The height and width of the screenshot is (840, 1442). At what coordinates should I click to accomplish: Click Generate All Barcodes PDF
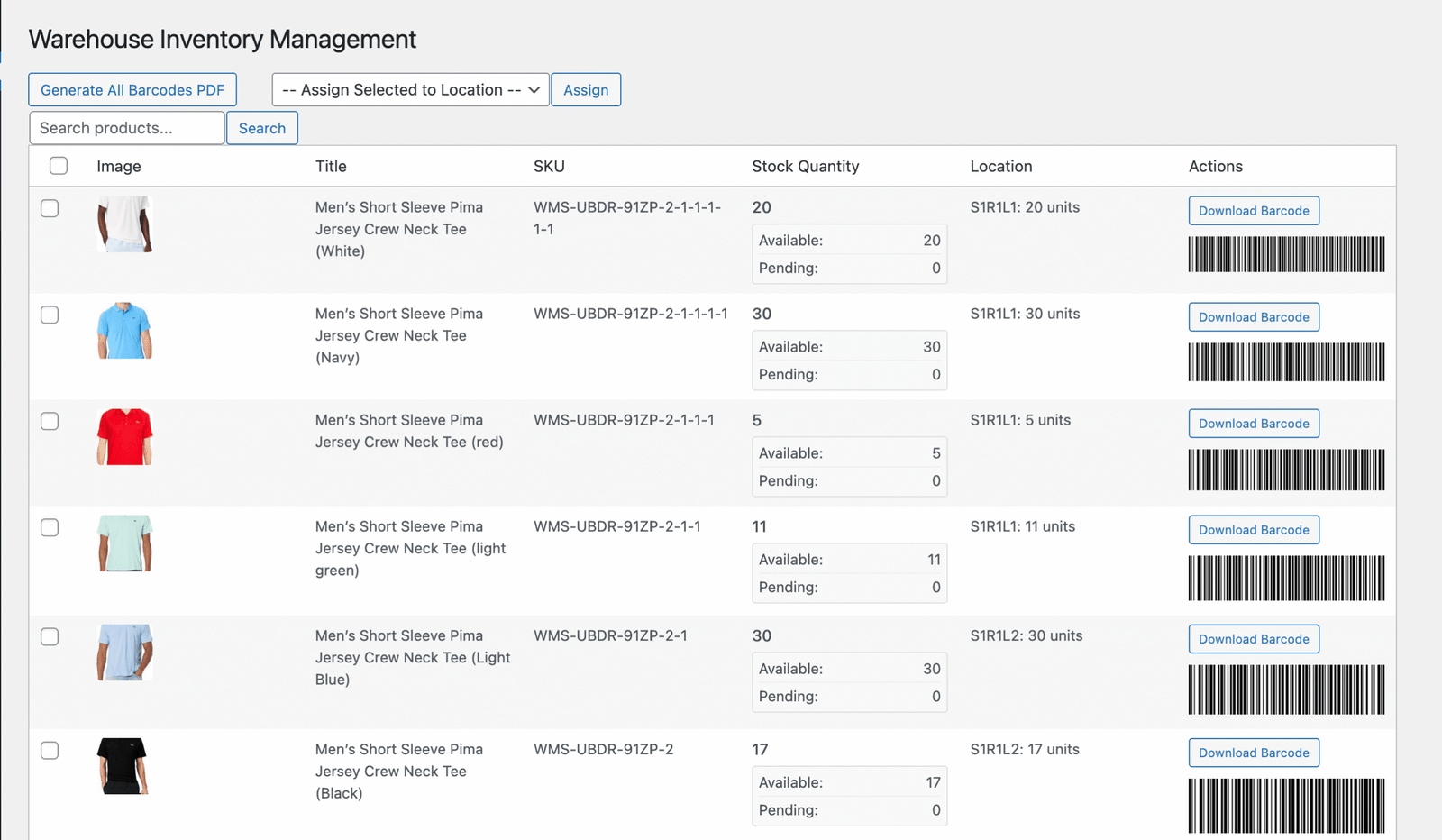(132, 89)
